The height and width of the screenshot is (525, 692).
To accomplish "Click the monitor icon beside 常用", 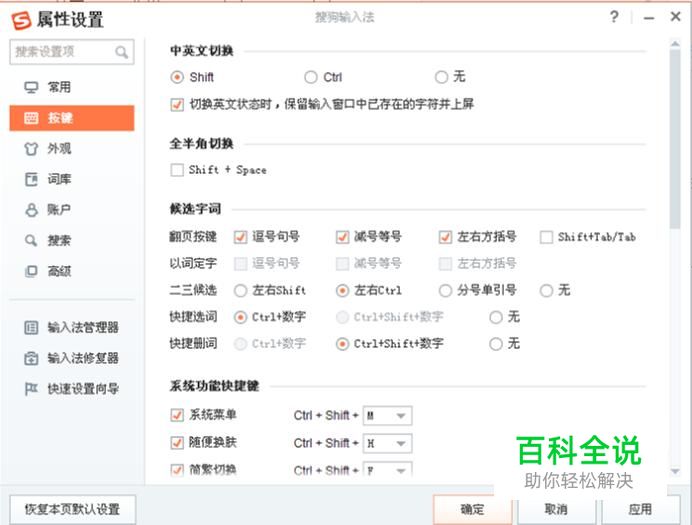I will [31, 87].
